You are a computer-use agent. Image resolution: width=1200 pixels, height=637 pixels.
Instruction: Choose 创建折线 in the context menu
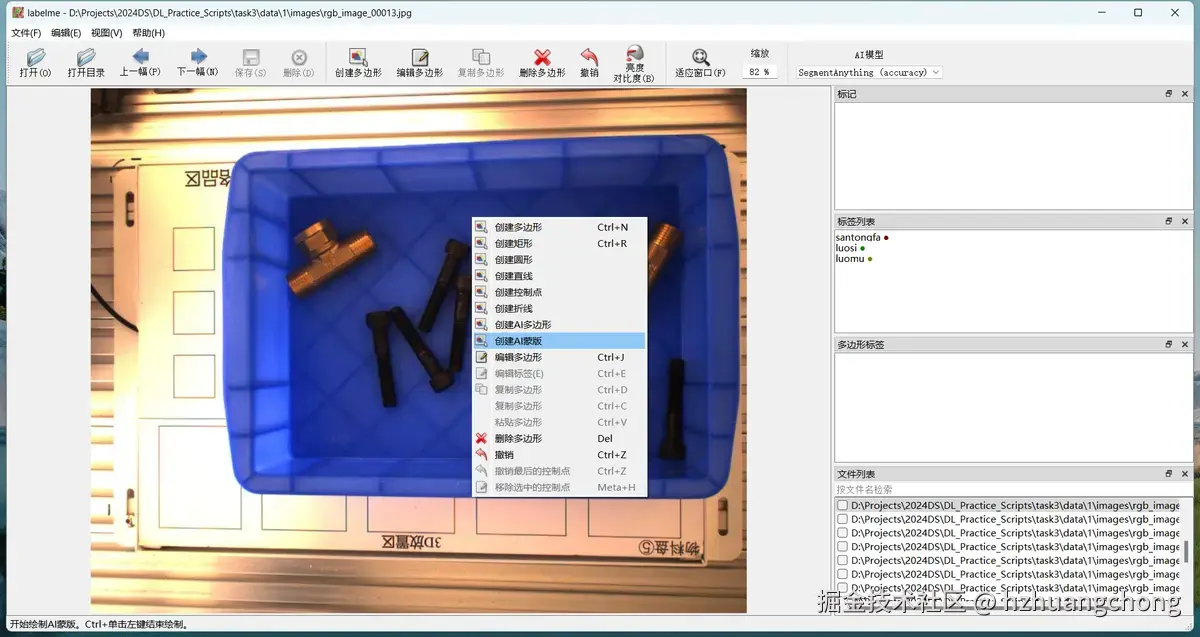tap(559, 308)
